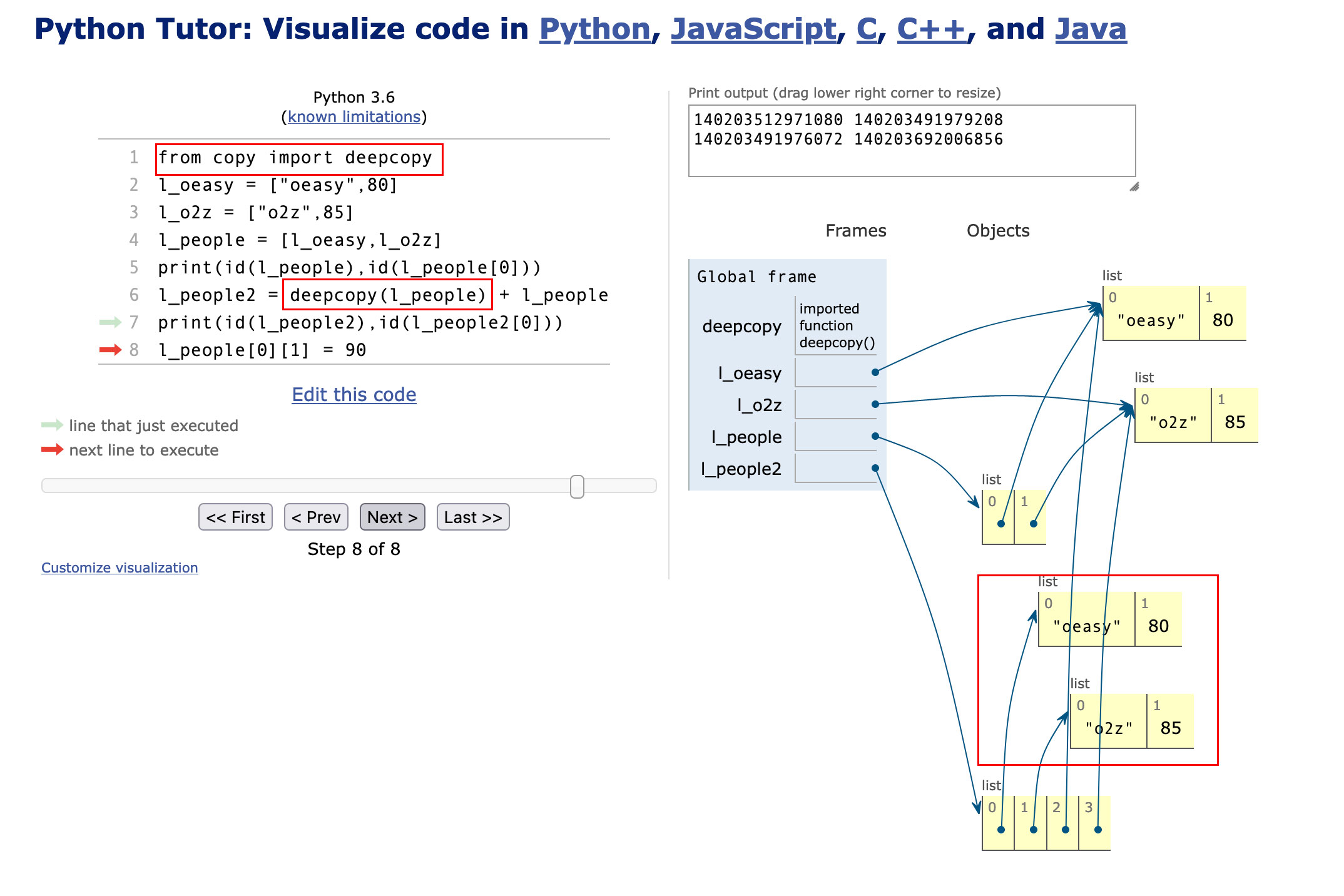This screenshot has width=1344, height=896.
Task: Click the l_people pointer dot
Action: tap(875, 436)
